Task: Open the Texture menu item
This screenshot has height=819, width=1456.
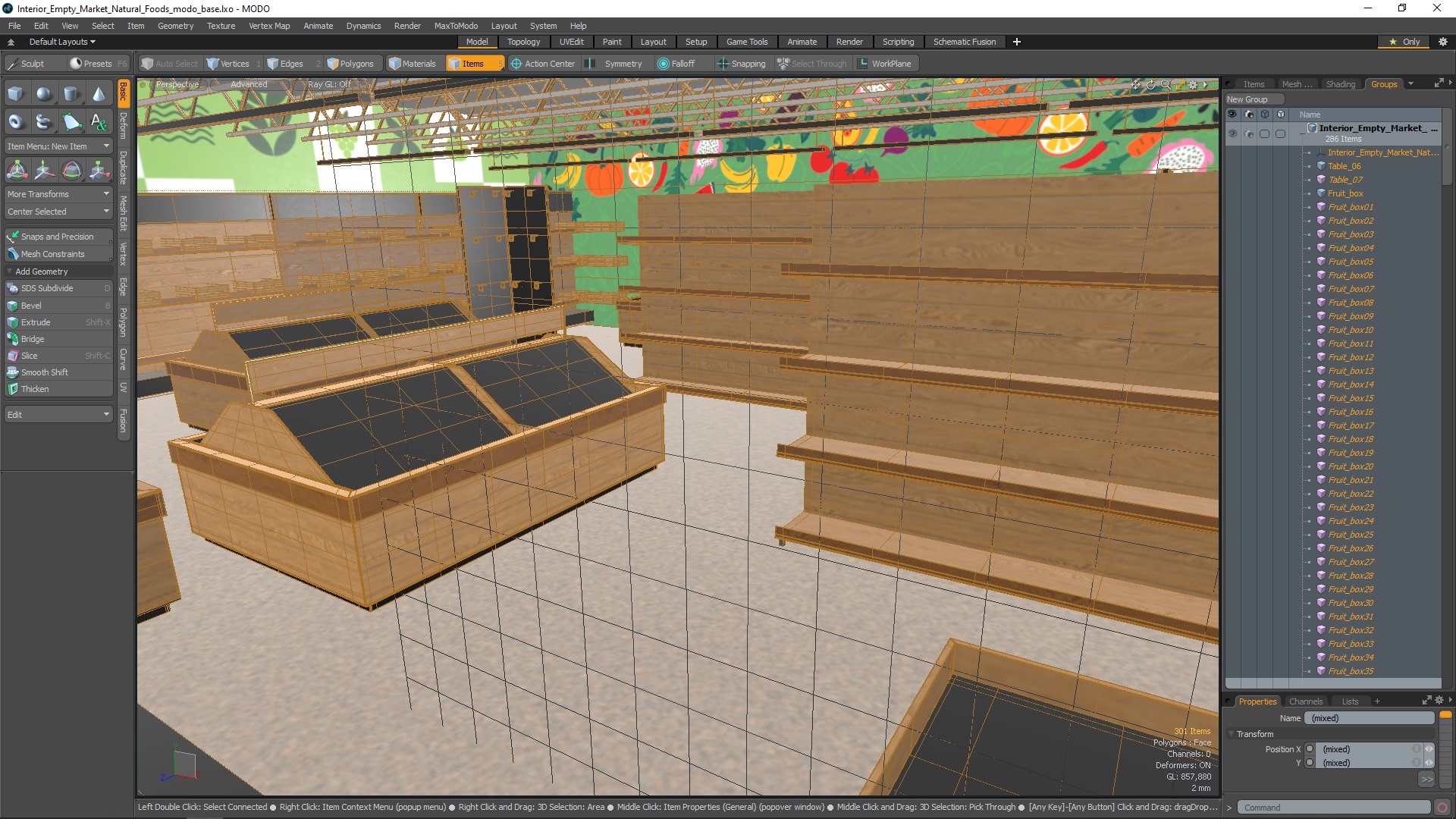Action: pyautogui.click(x=221, y=25)
